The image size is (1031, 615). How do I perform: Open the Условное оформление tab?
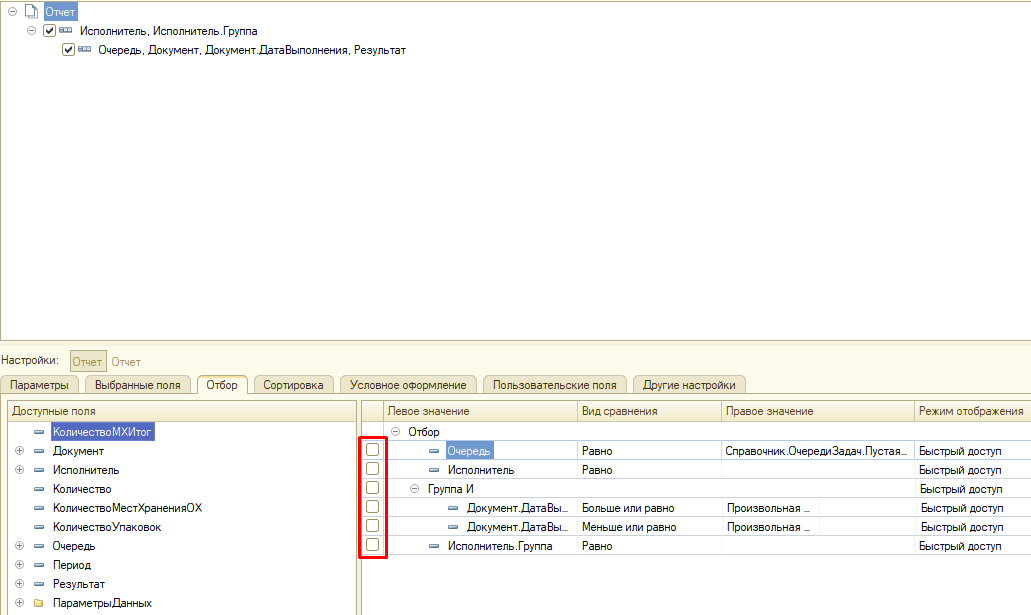pos(408,385)
